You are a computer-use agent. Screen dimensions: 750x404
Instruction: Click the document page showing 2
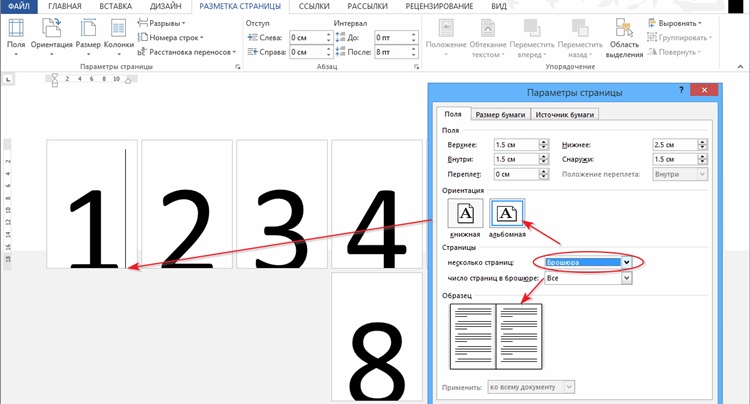(187, 204)
